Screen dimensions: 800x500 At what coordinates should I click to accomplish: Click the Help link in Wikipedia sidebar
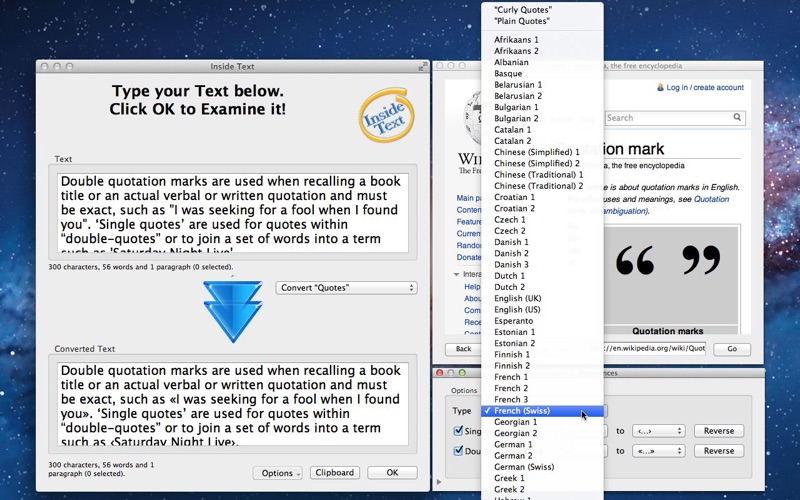click(472, 287)
